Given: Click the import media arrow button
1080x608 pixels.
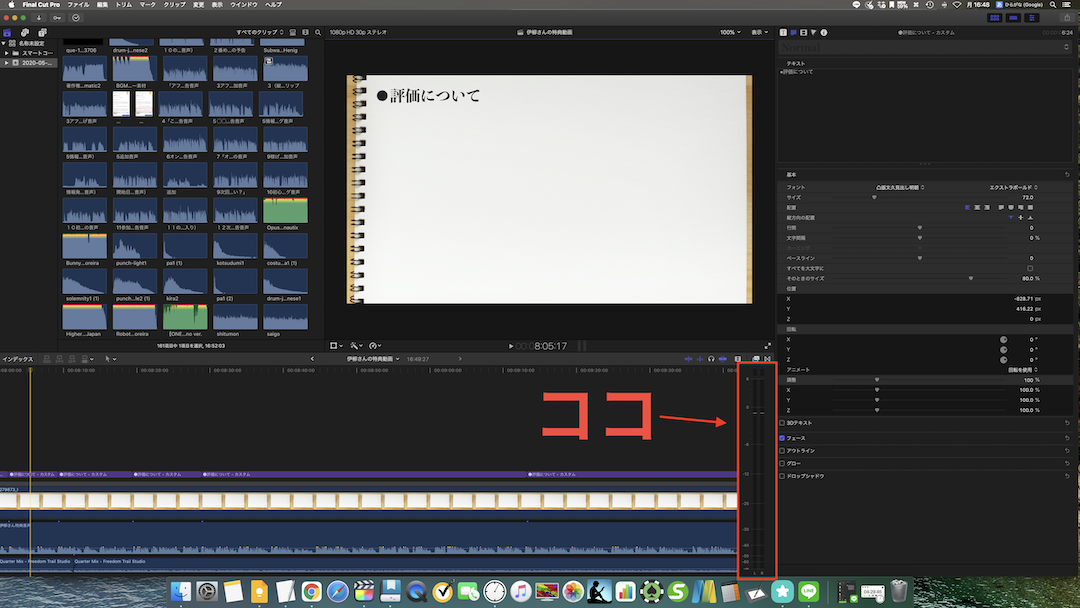Looking at the screenshot, I should click(38, 17).
